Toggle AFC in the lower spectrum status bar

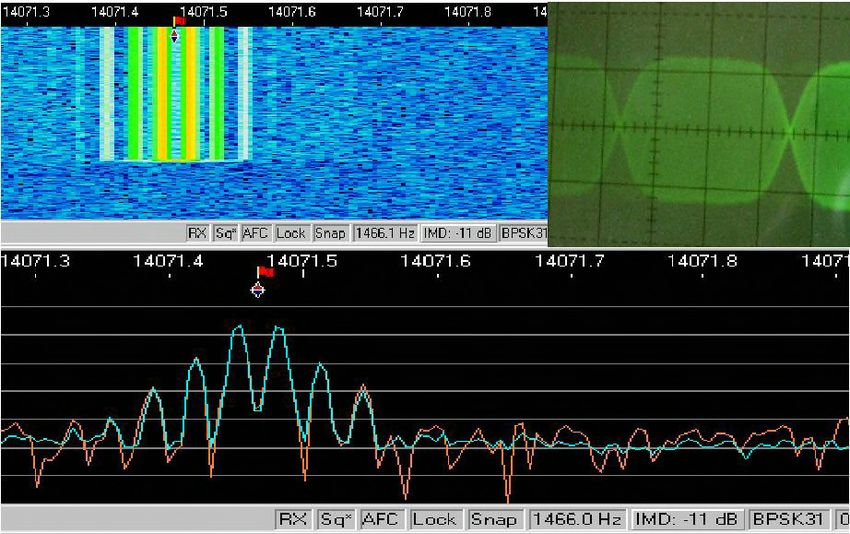click(380, 519)
